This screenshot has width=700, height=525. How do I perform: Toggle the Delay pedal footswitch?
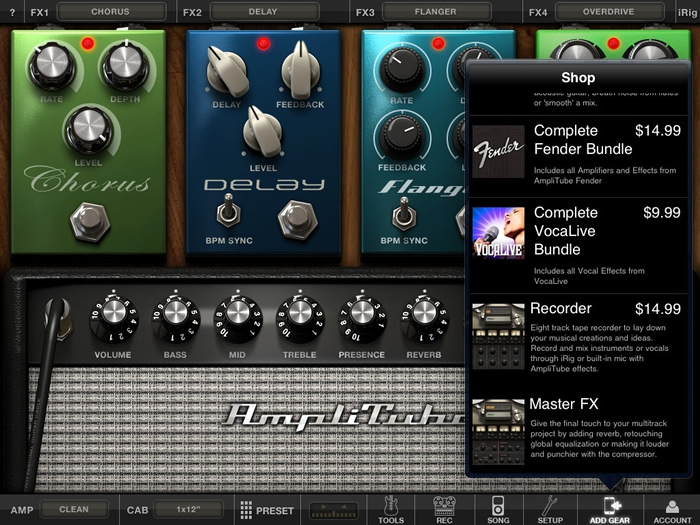297,220
